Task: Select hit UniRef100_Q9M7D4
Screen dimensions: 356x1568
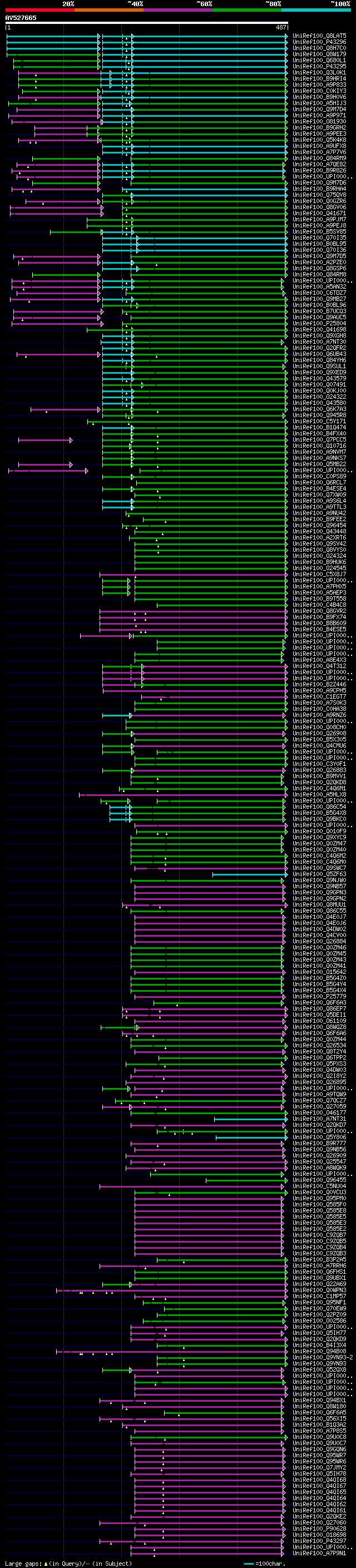Action: click(319, 110)
